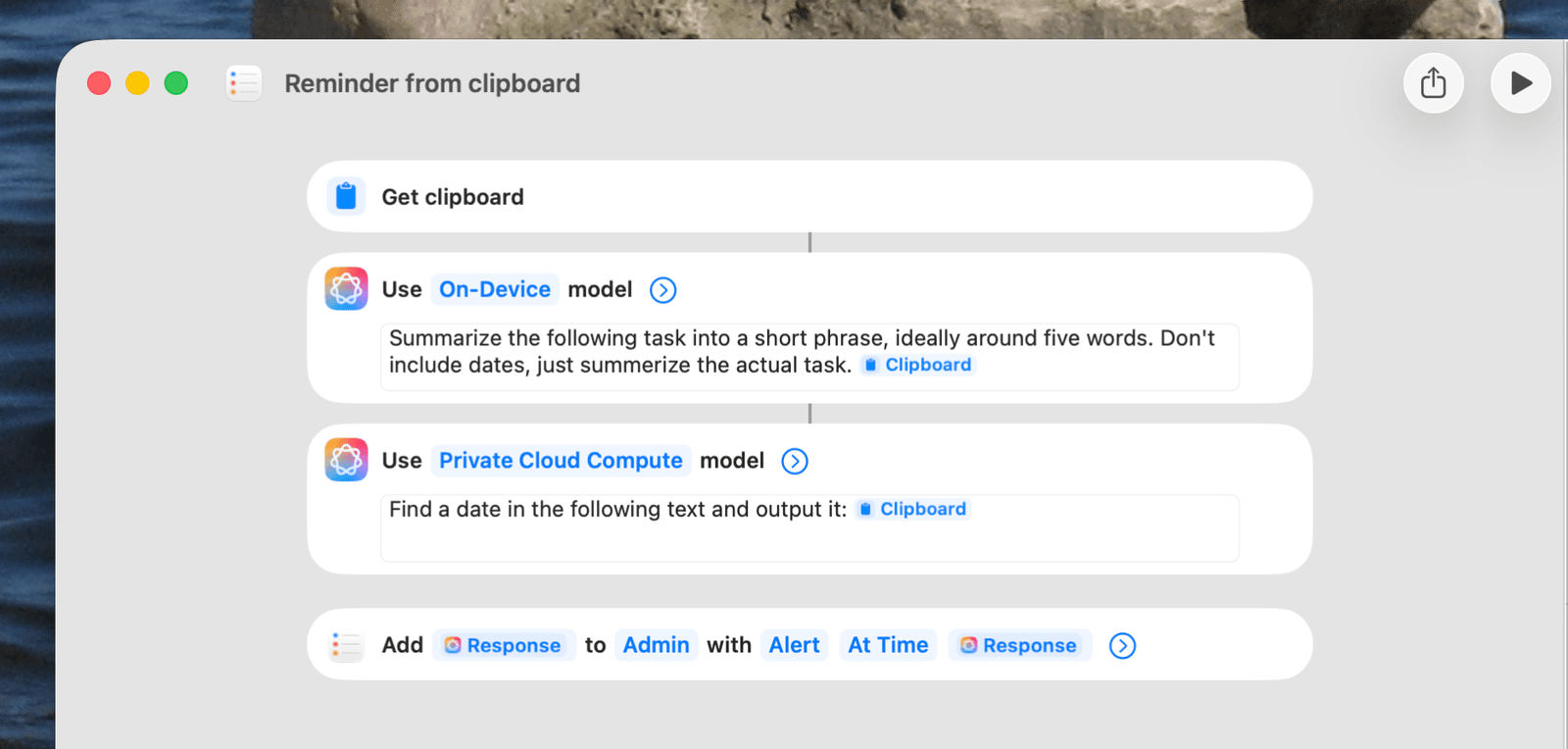
Task: Click the Reminders shortcut icon beside the title
Action: tap(244, 83)
